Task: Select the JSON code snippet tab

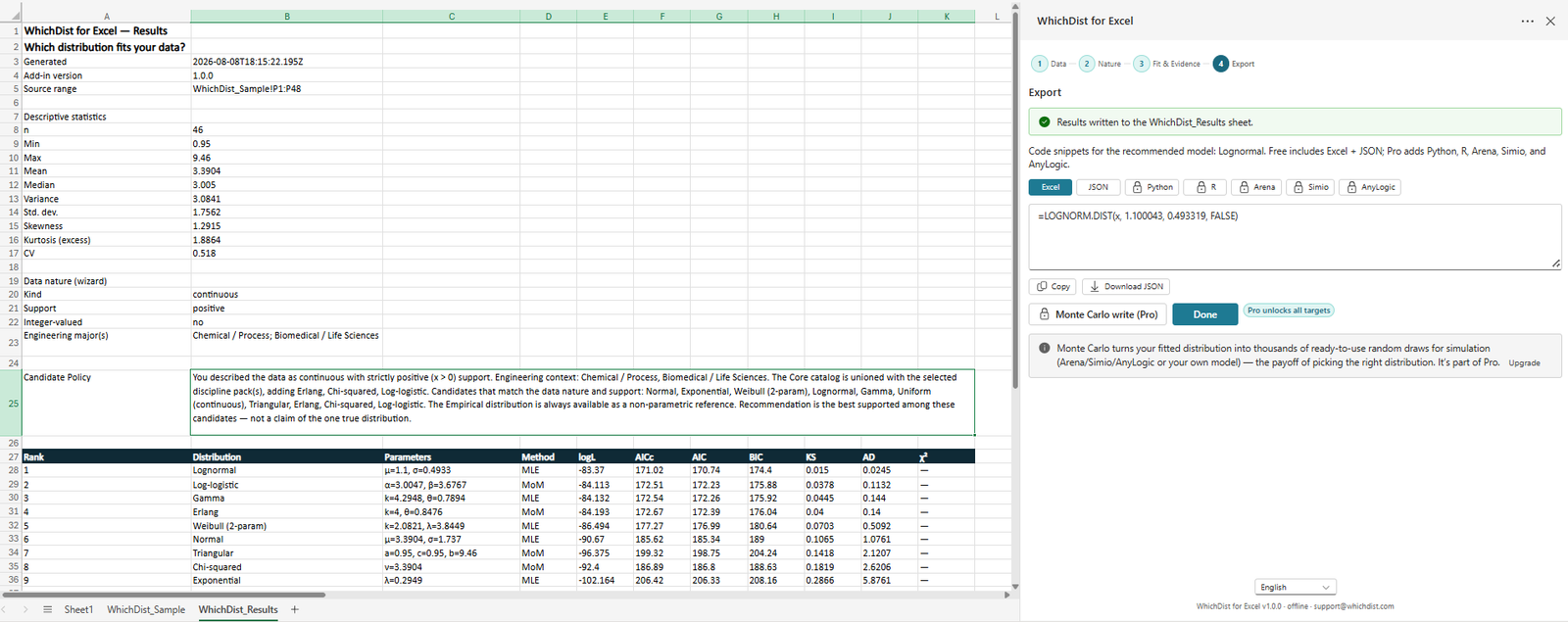Action: tap(1098, 187)
